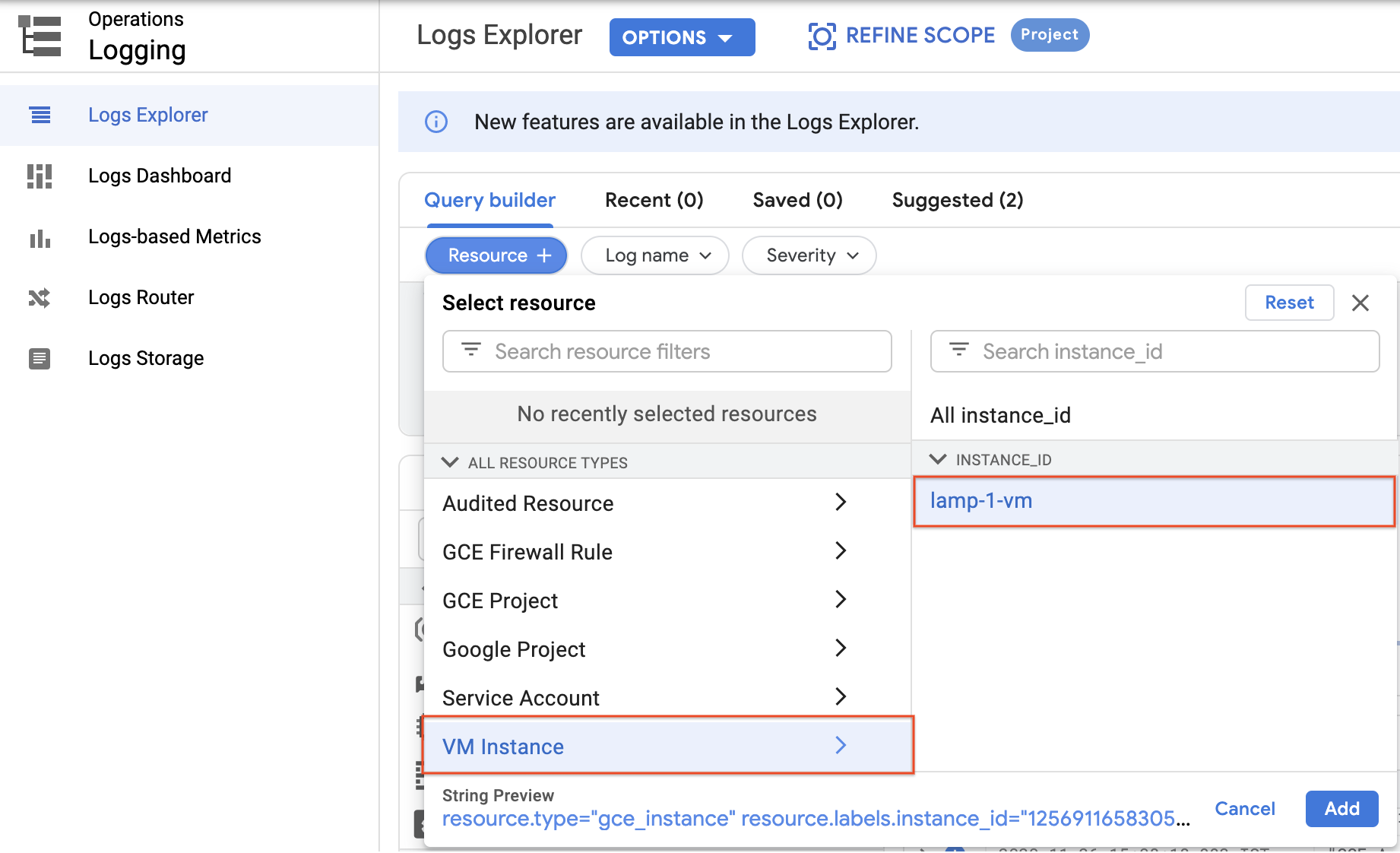Expand GCE Firewall Rule chevron
This screenshot has height=853, width=1400.
(x=841, y=550)
